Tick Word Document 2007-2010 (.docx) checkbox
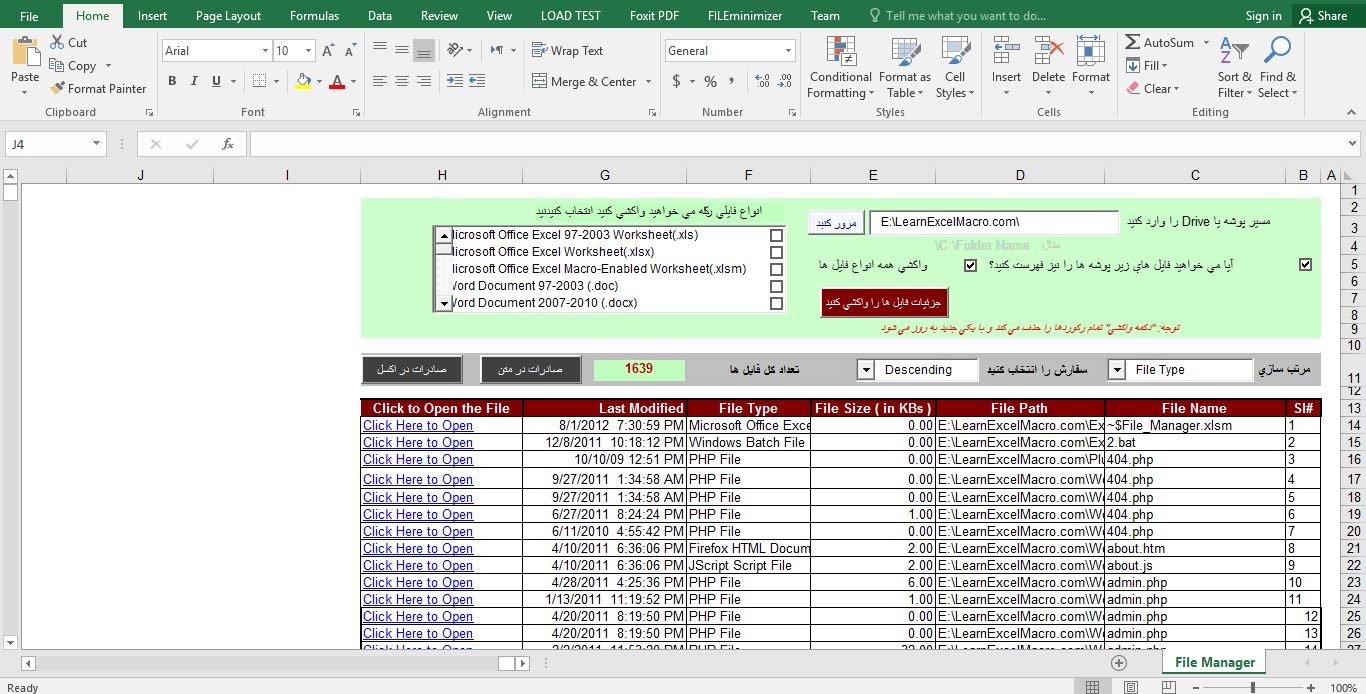Screen dimensions: 1366x694 click(776, 304)
